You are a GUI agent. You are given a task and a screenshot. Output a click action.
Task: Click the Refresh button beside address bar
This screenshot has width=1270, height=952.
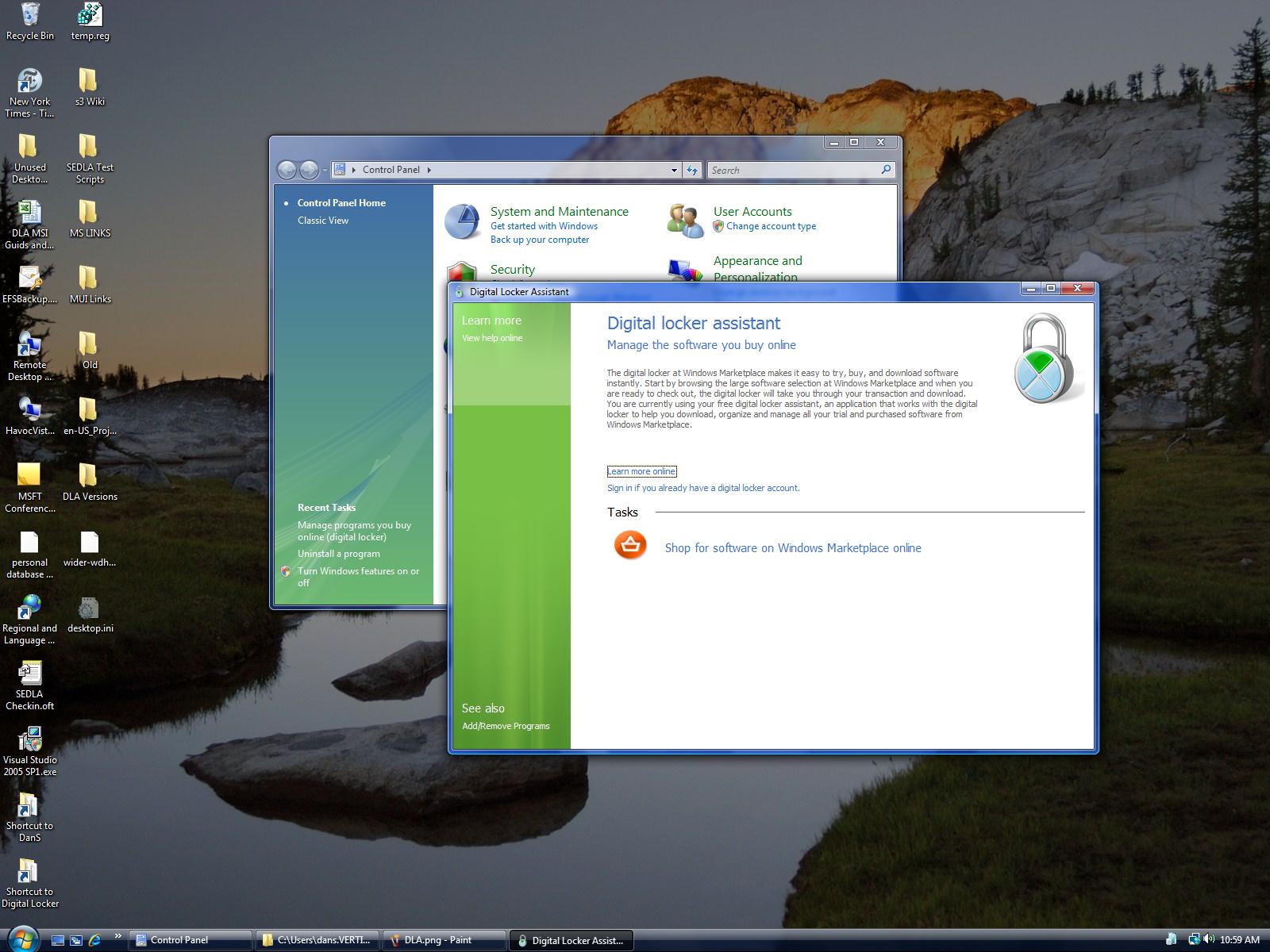(692, 170)
